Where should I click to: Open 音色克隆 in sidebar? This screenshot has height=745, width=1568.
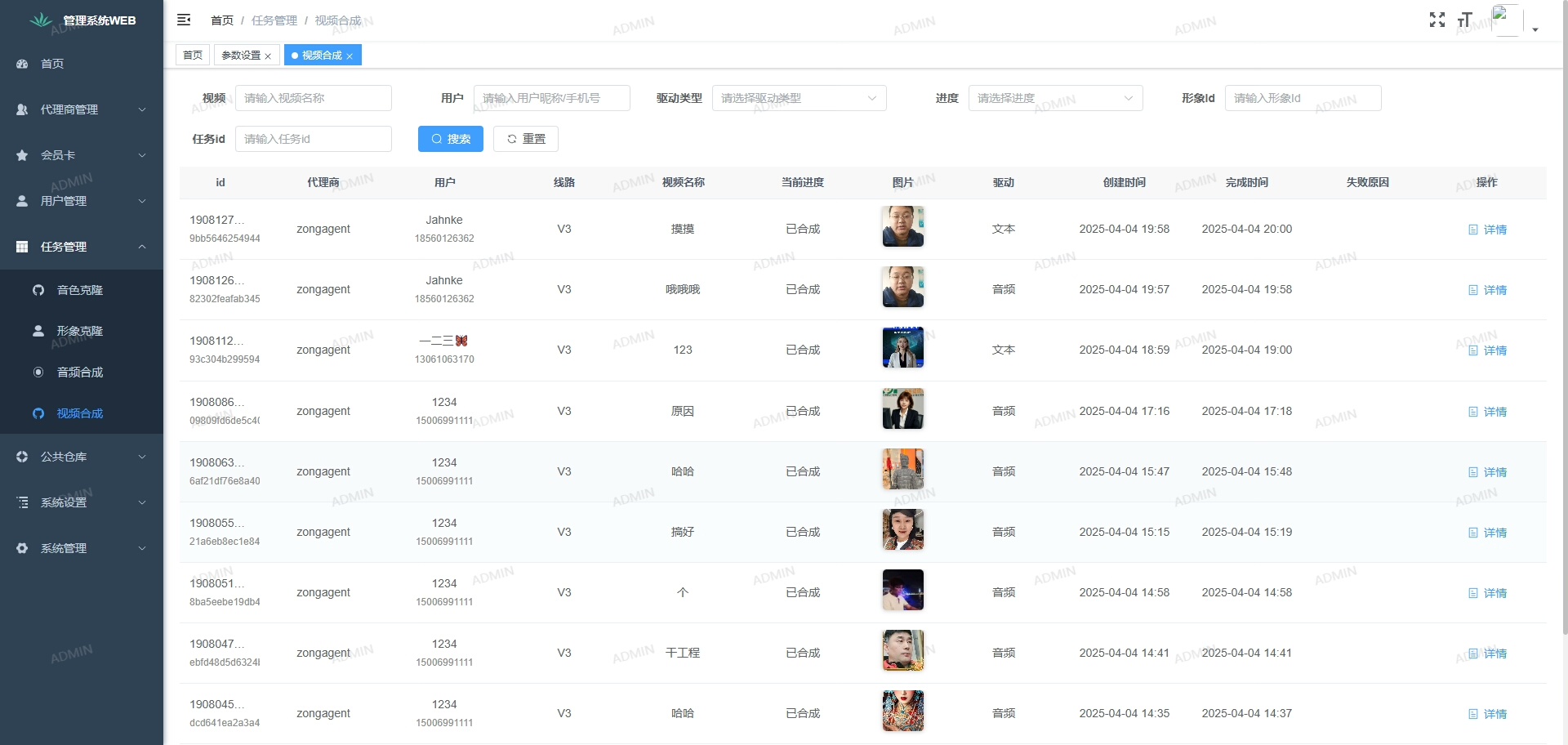click(x=79, y=290)
